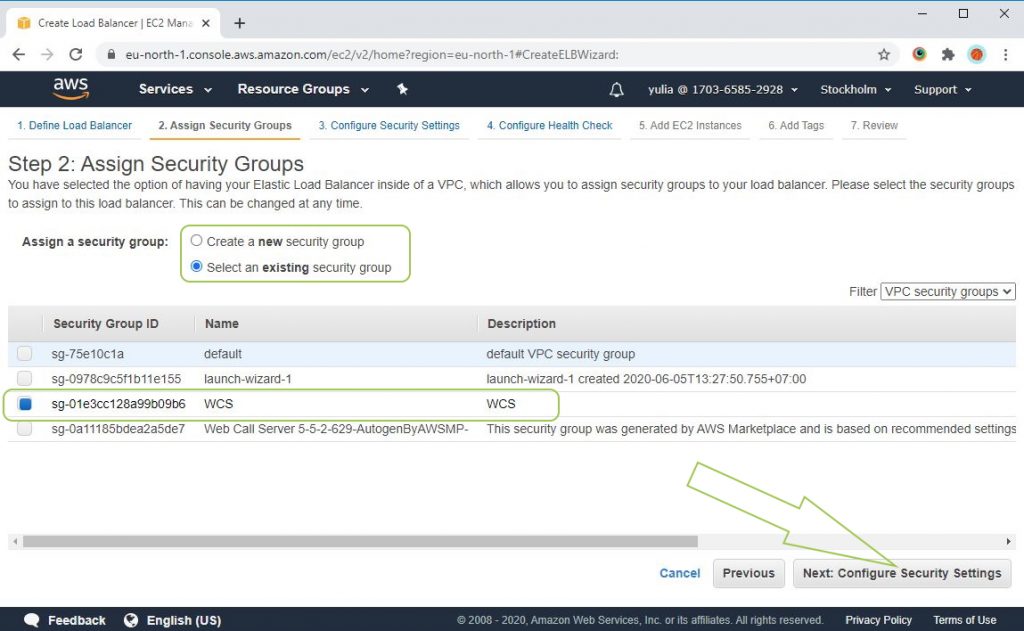The image size is (1024, 631).
Task: Click the circular color extension icon
Action: point(920,54)
